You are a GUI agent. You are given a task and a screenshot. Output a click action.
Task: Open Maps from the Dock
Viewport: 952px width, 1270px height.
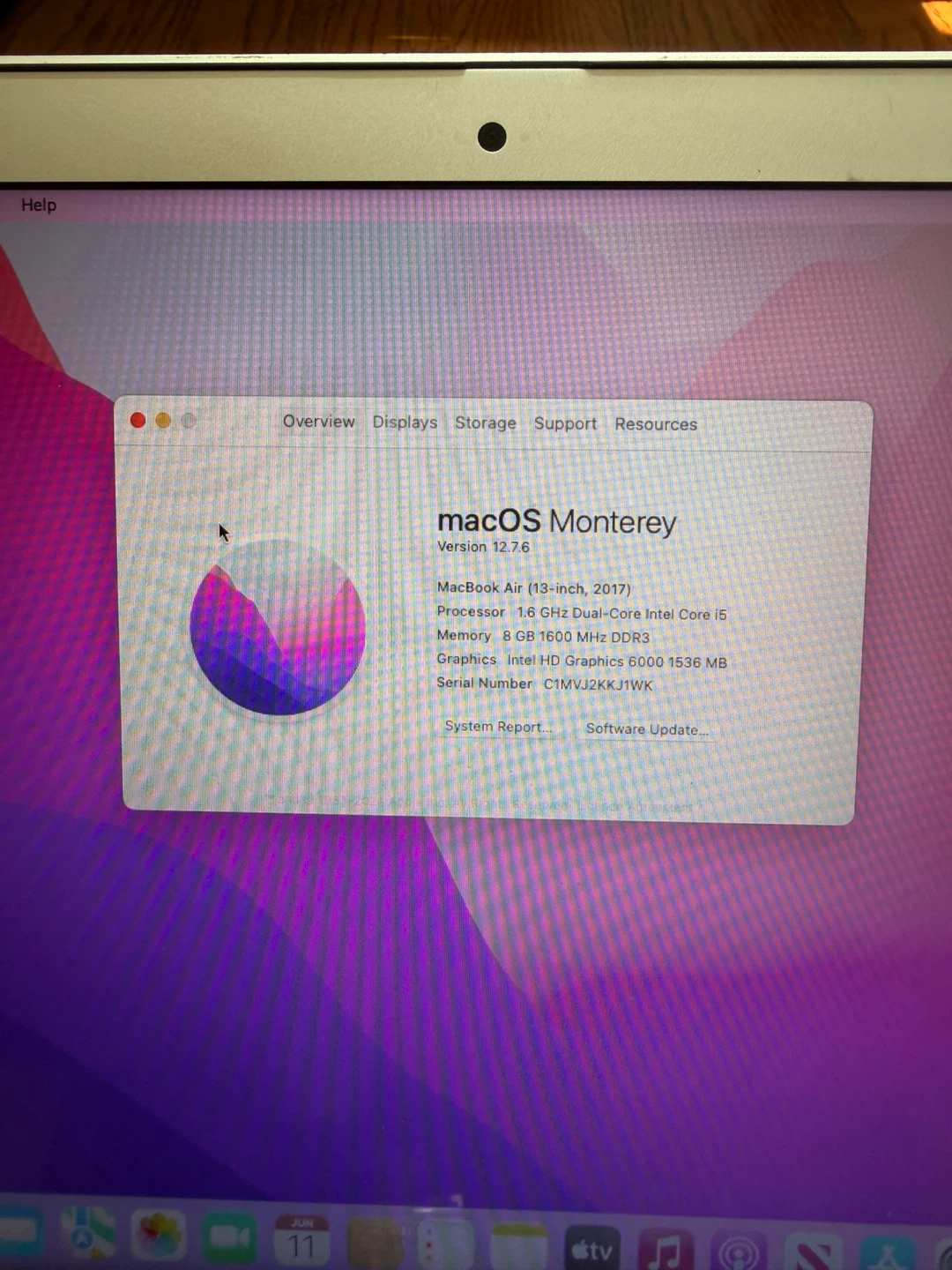[x=89, y=1234]
